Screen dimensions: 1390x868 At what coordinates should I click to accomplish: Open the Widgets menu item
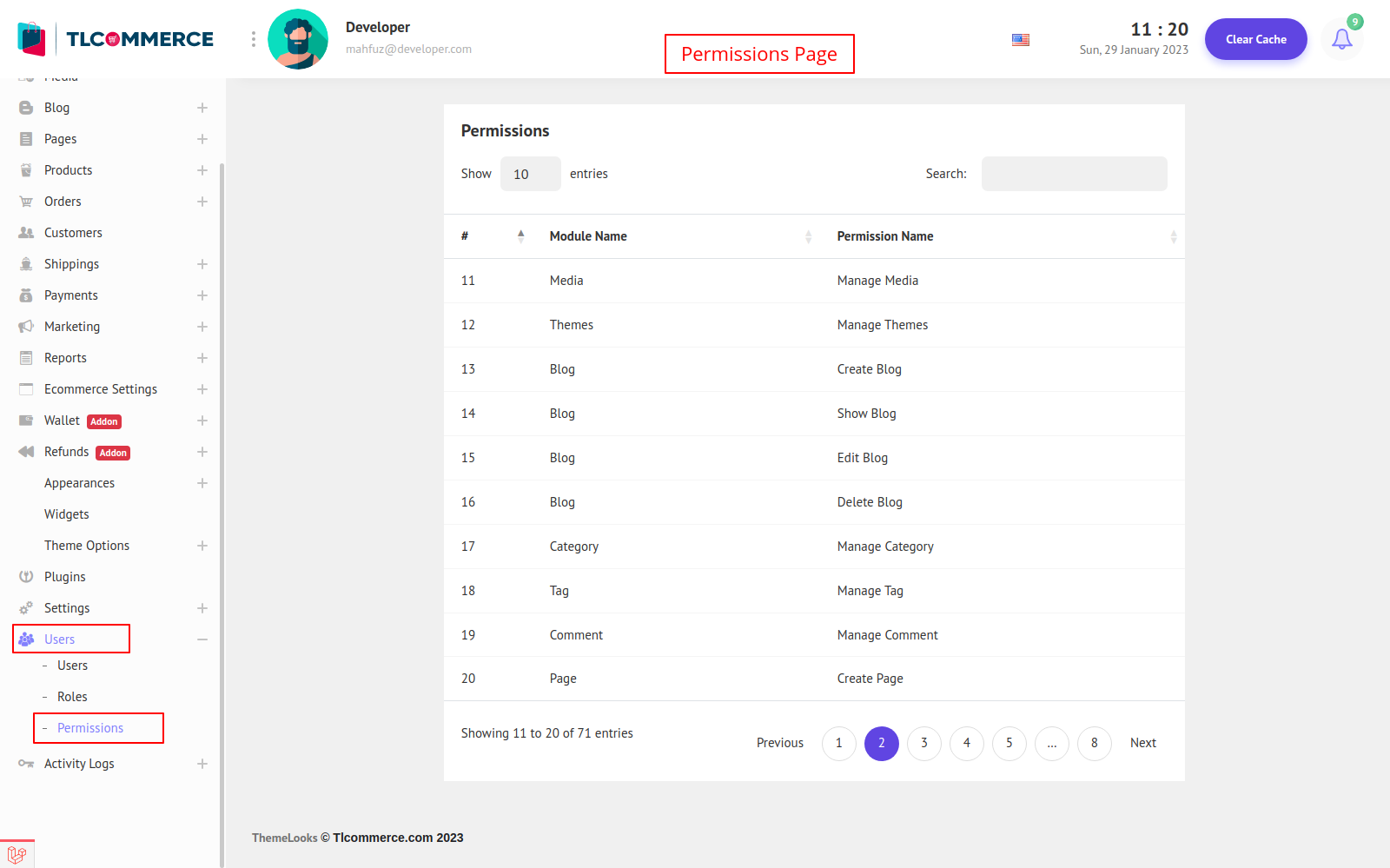point(67,514)
